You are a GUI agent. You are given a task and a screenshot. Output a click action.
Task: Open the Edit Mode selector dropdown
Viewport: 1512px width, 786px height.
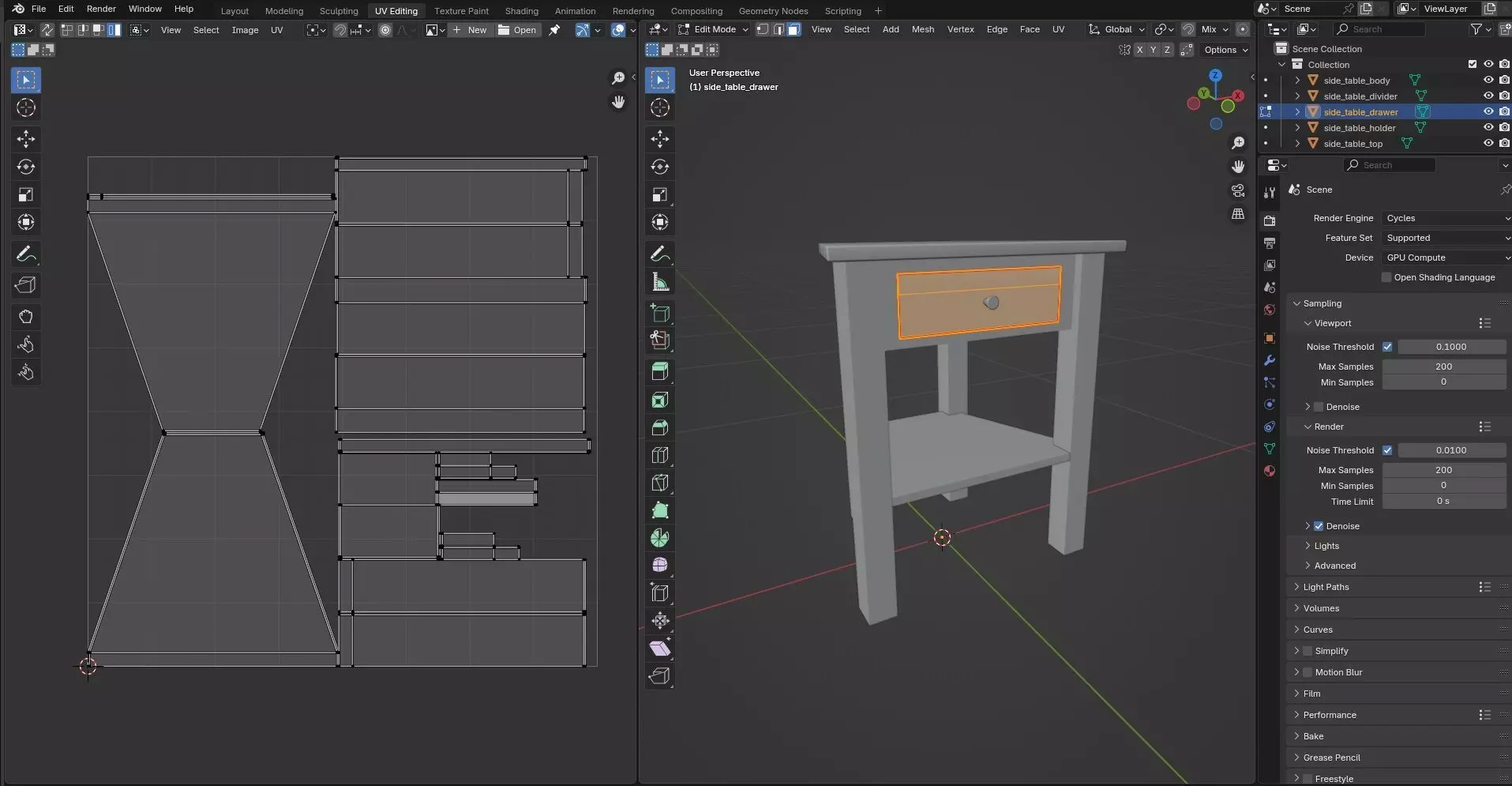[713, 29]
